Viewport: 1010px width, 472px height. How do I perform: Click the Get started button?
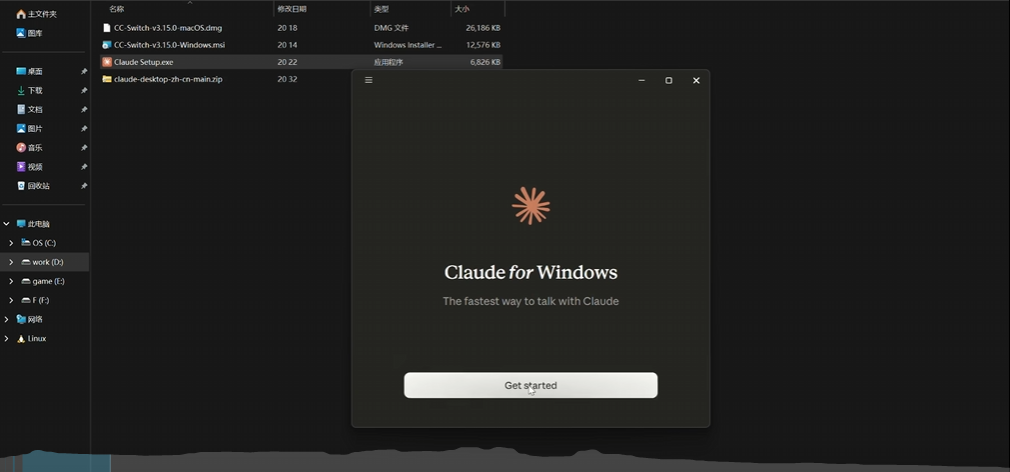coord(530,385)
